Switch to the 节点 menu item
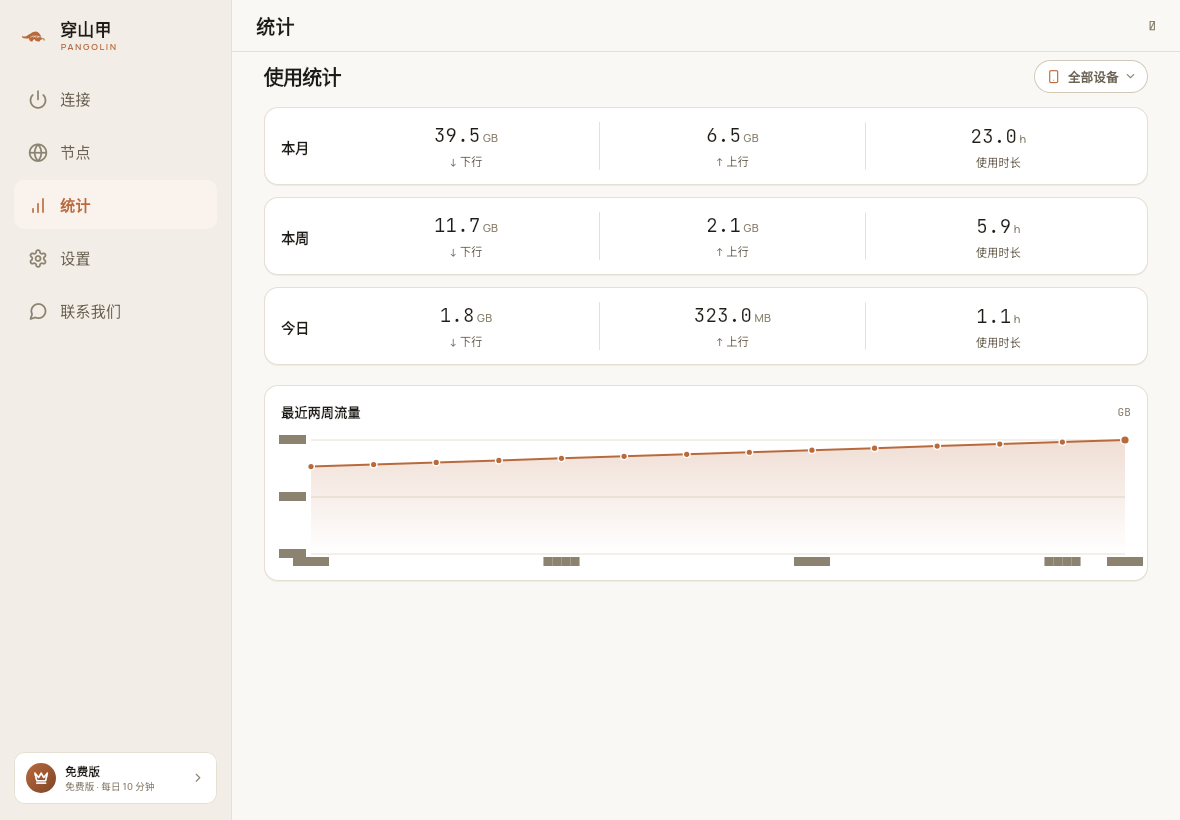The height and width of the screenshot is (820, 1180). 115,153
